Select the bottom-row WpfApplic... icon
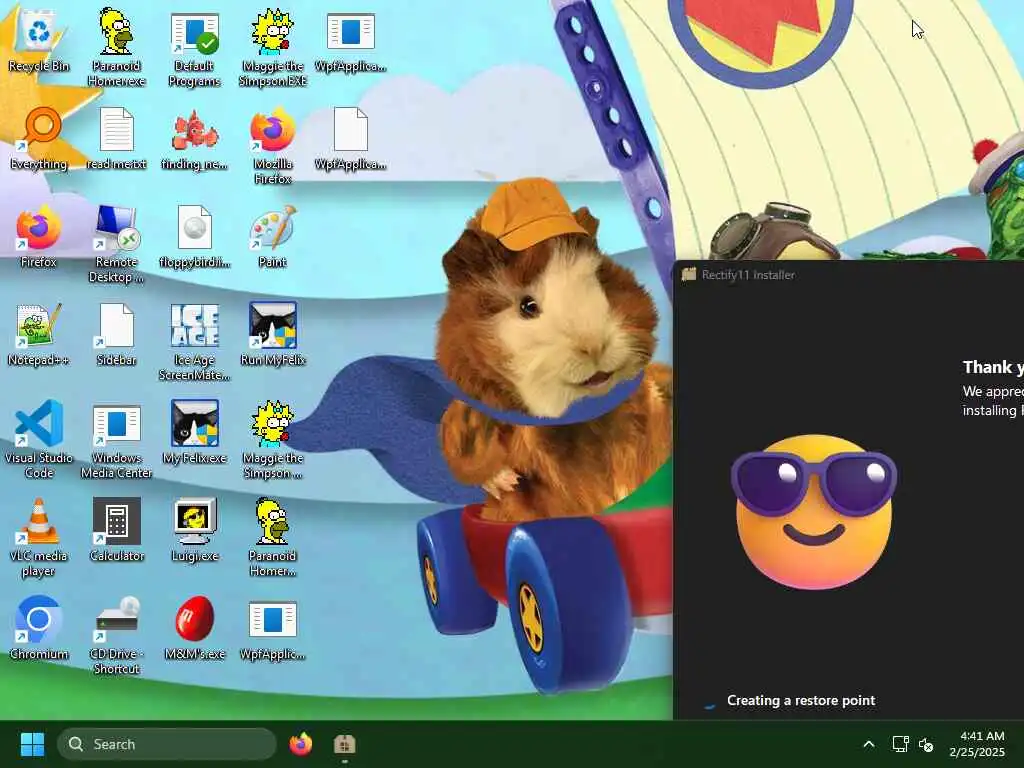1024x768 pixels. coord(273,628)
